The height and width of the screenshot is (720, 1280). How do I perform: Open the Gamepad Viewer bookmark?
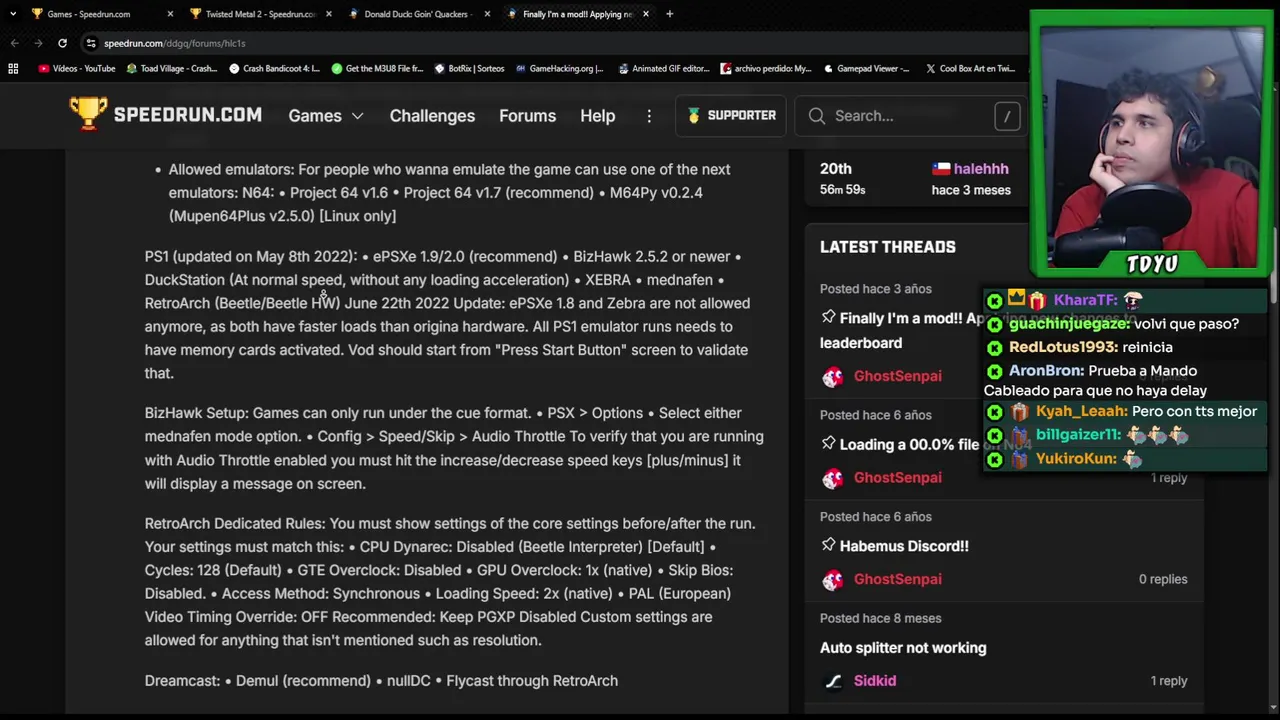click(x=866, y=69)
